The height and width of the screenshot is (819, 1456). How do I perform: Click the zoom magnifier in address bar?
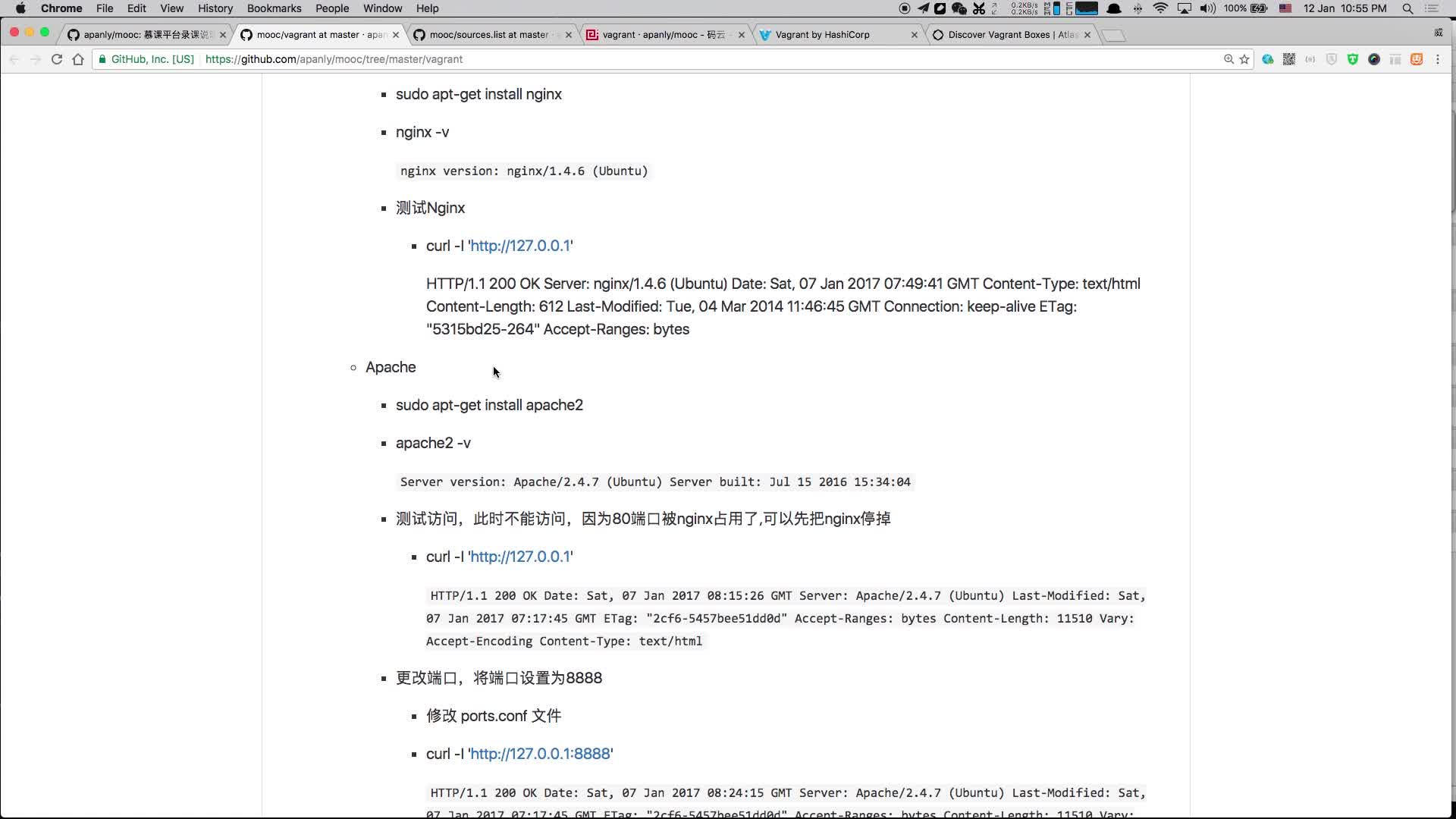[x=1228, y=59]
